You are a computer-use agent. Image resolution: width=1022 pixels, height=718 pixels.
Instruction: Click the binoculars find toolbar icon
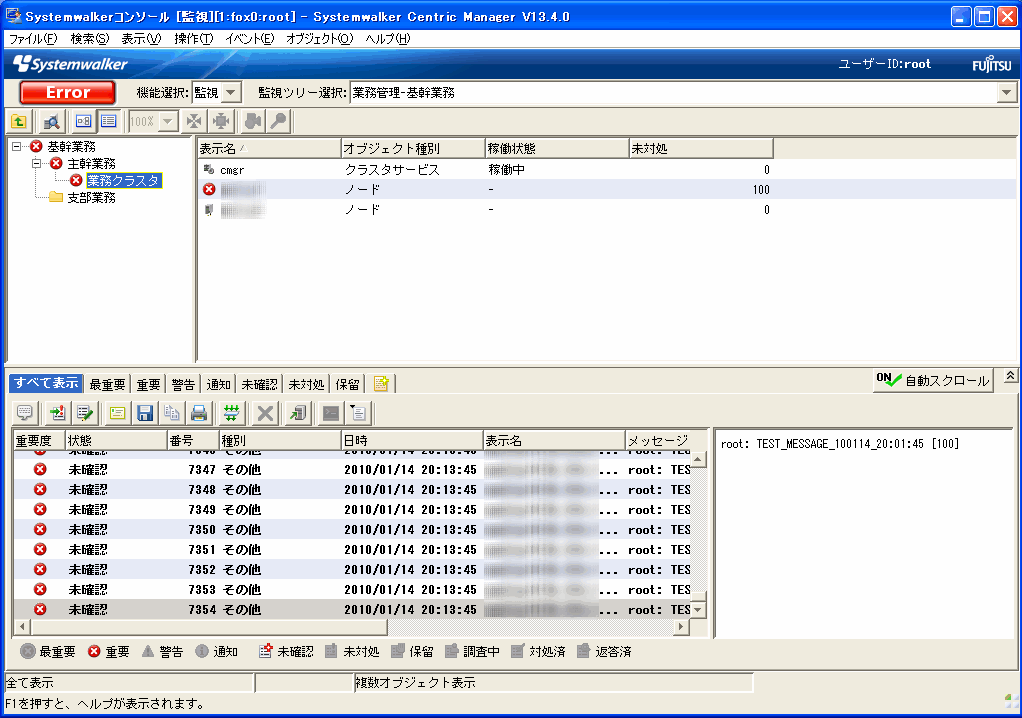(253, 121)
